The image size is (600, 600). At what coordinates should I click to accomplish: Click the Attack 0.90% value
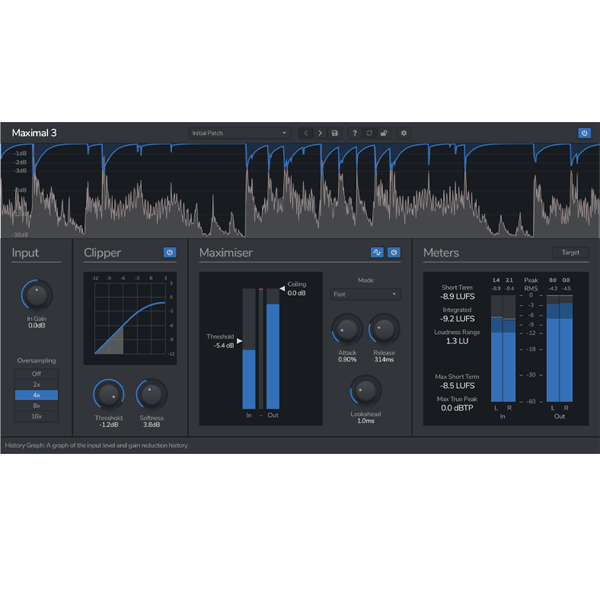347,360
